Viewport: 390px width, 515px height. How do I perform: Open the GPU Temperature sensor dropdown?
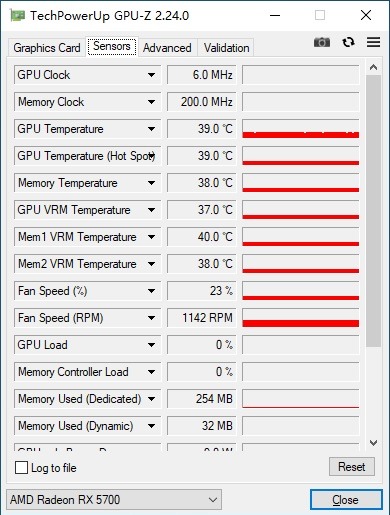(x=151, y=129)
